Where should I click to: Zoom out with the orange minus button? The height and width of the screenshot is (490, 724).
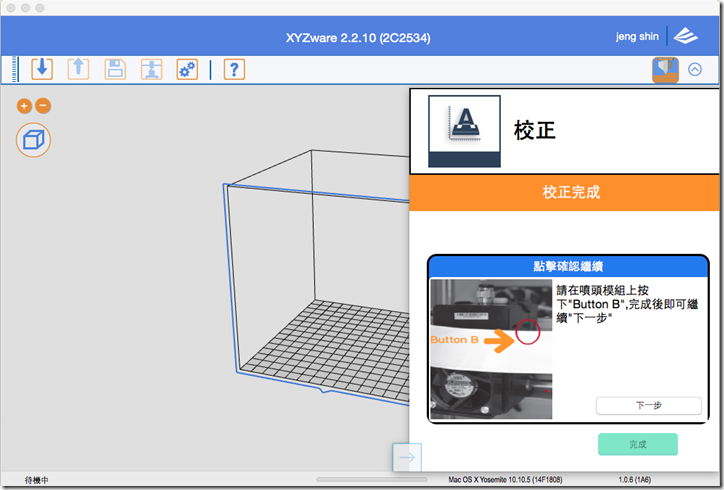43,106
